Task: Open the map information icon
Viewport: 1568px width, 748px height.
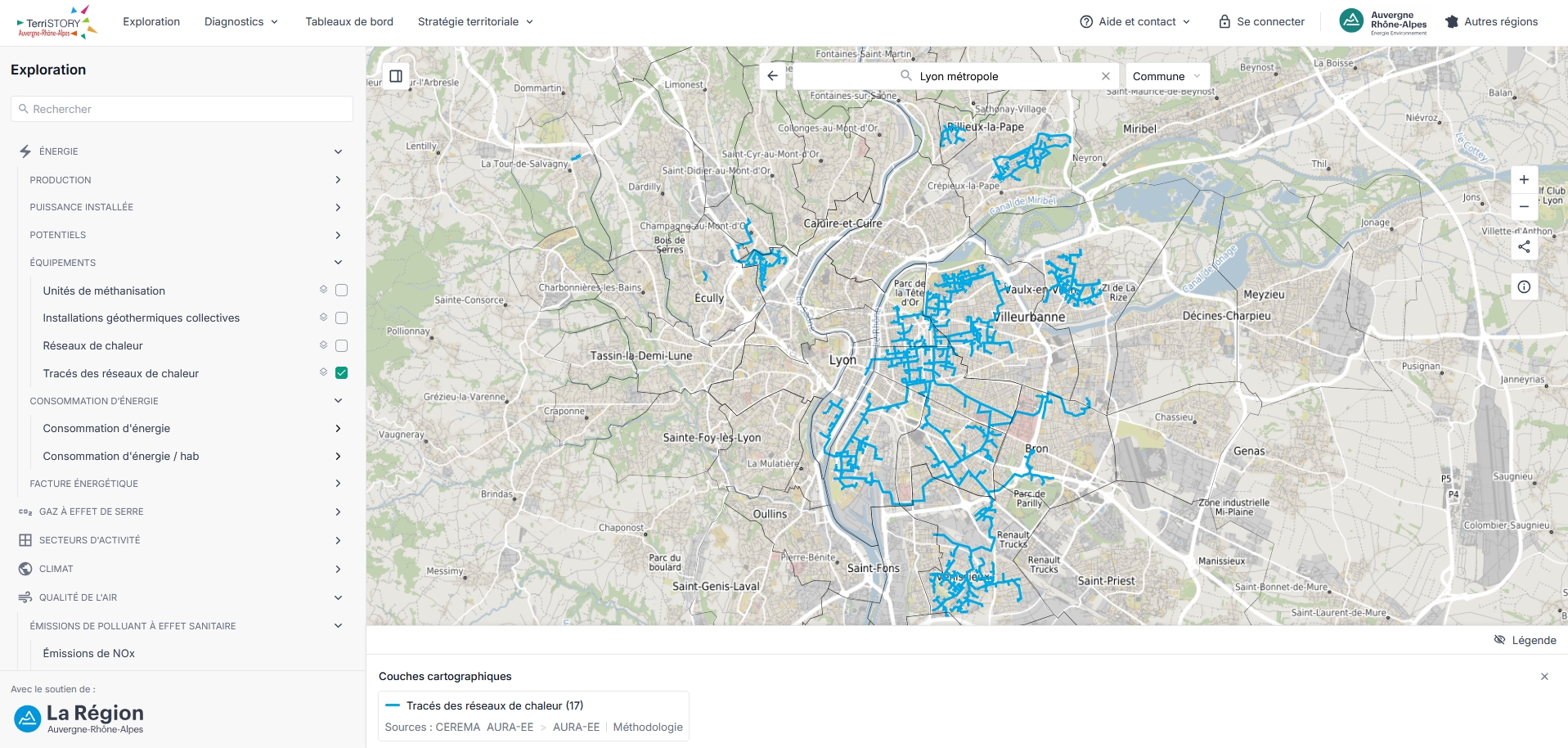Action: [1524, 286]
